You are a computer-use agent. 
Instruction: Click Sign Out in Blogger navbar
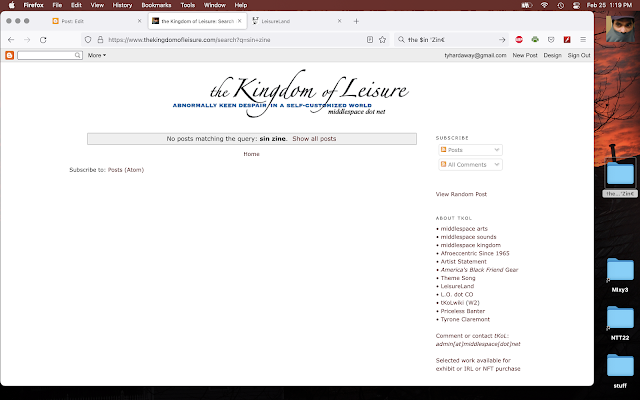[579, 55]
